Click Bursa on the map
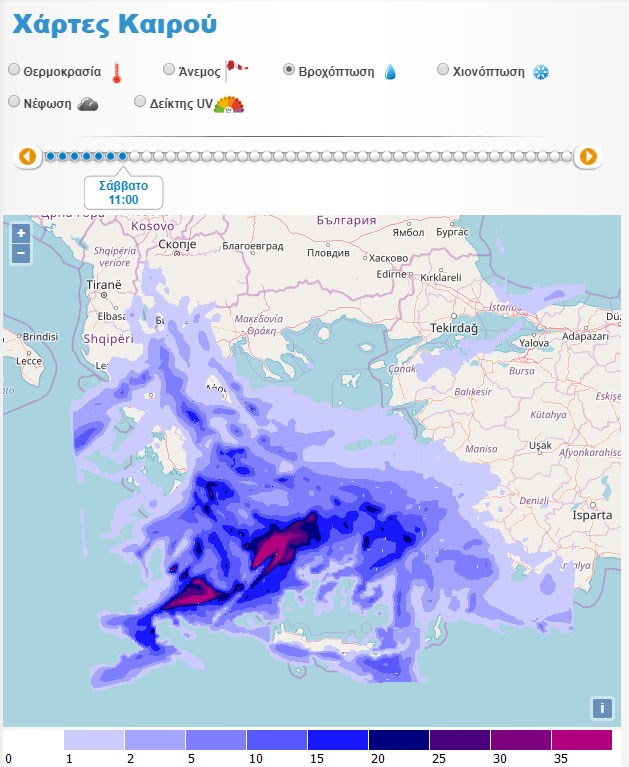This screenshot has width=629, height=767. [522, 371]
